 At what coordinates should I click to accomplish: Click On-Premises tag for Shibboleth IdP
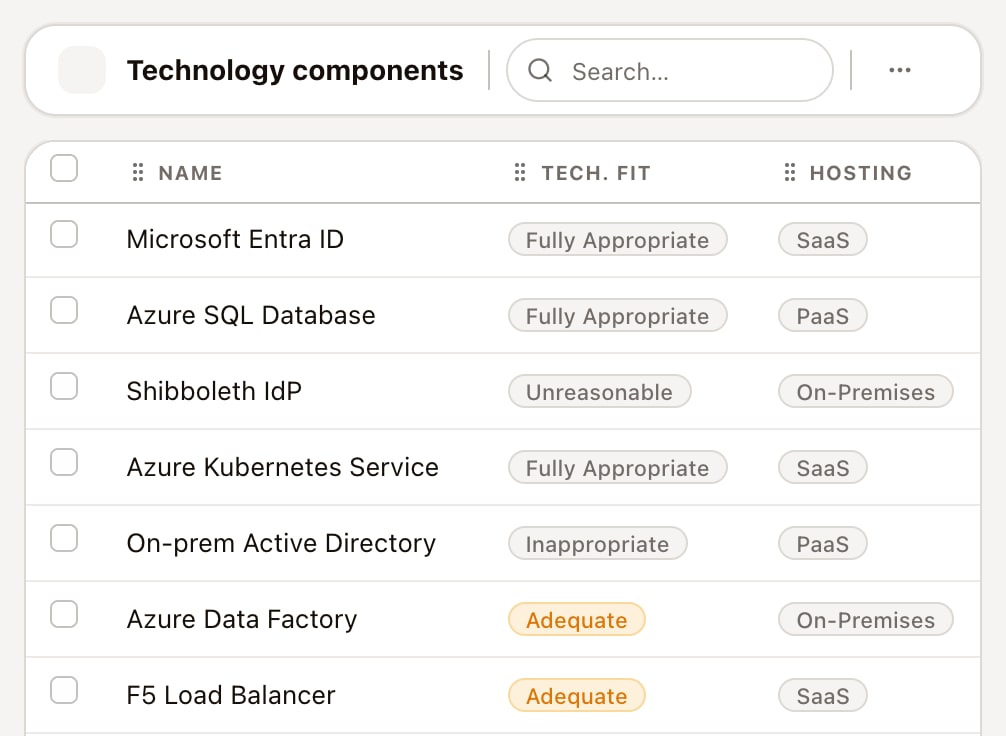point(865,391)
